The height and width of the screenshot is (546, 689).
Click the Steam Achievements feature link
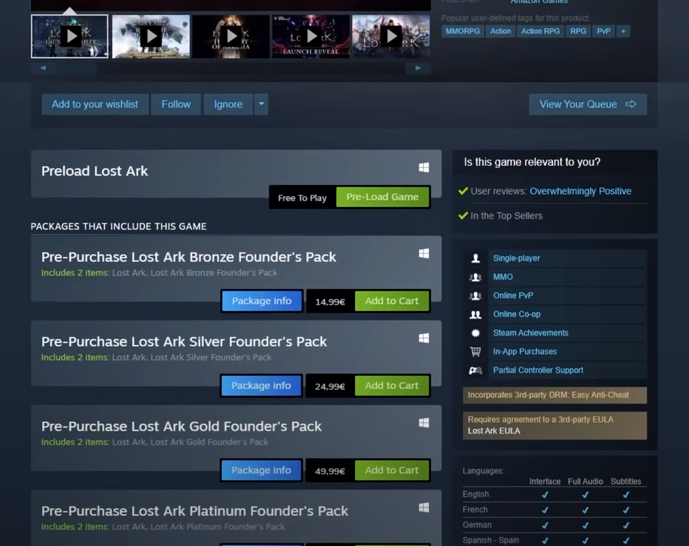tap(530, 333)
